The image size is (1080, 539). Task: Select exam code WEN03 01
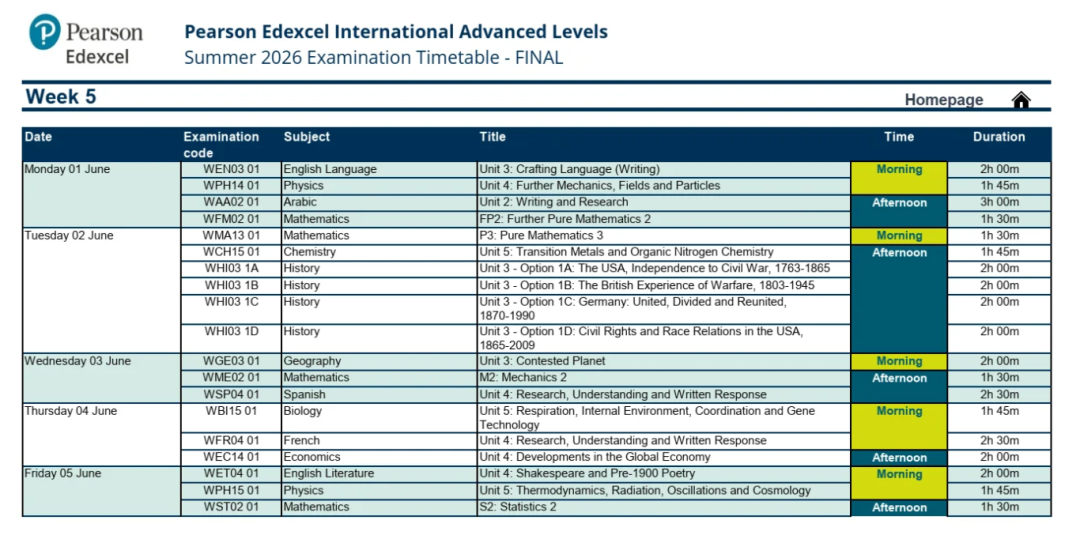point(231,170)
